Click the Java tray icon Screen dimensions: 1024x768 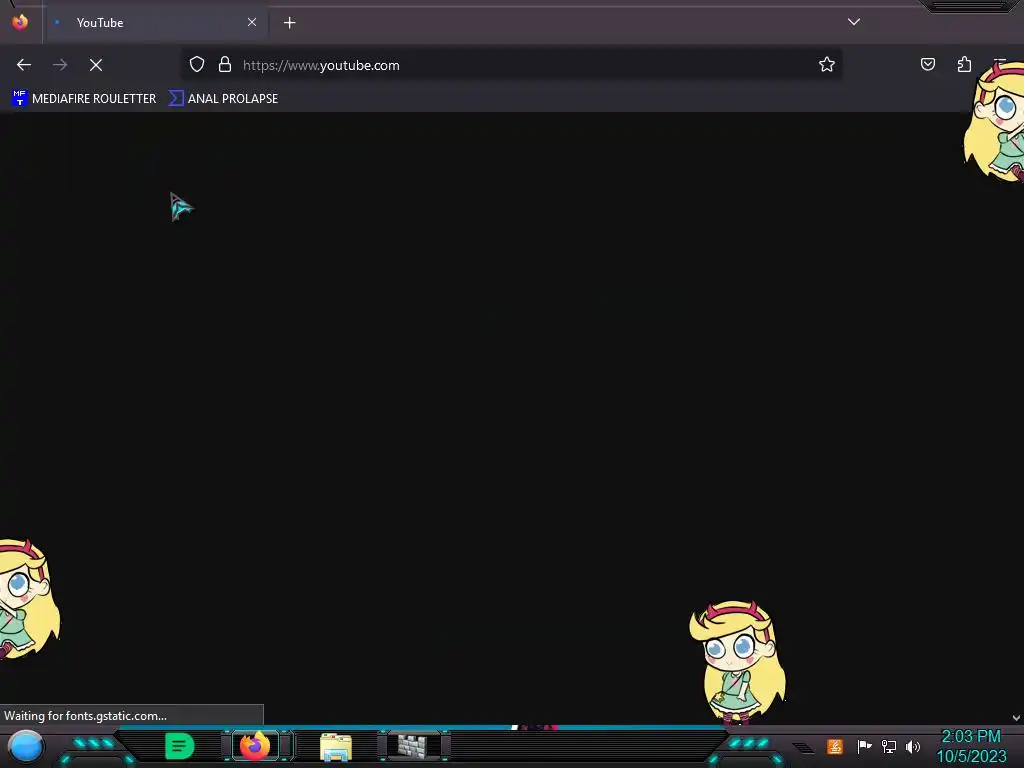click(835, 746)
